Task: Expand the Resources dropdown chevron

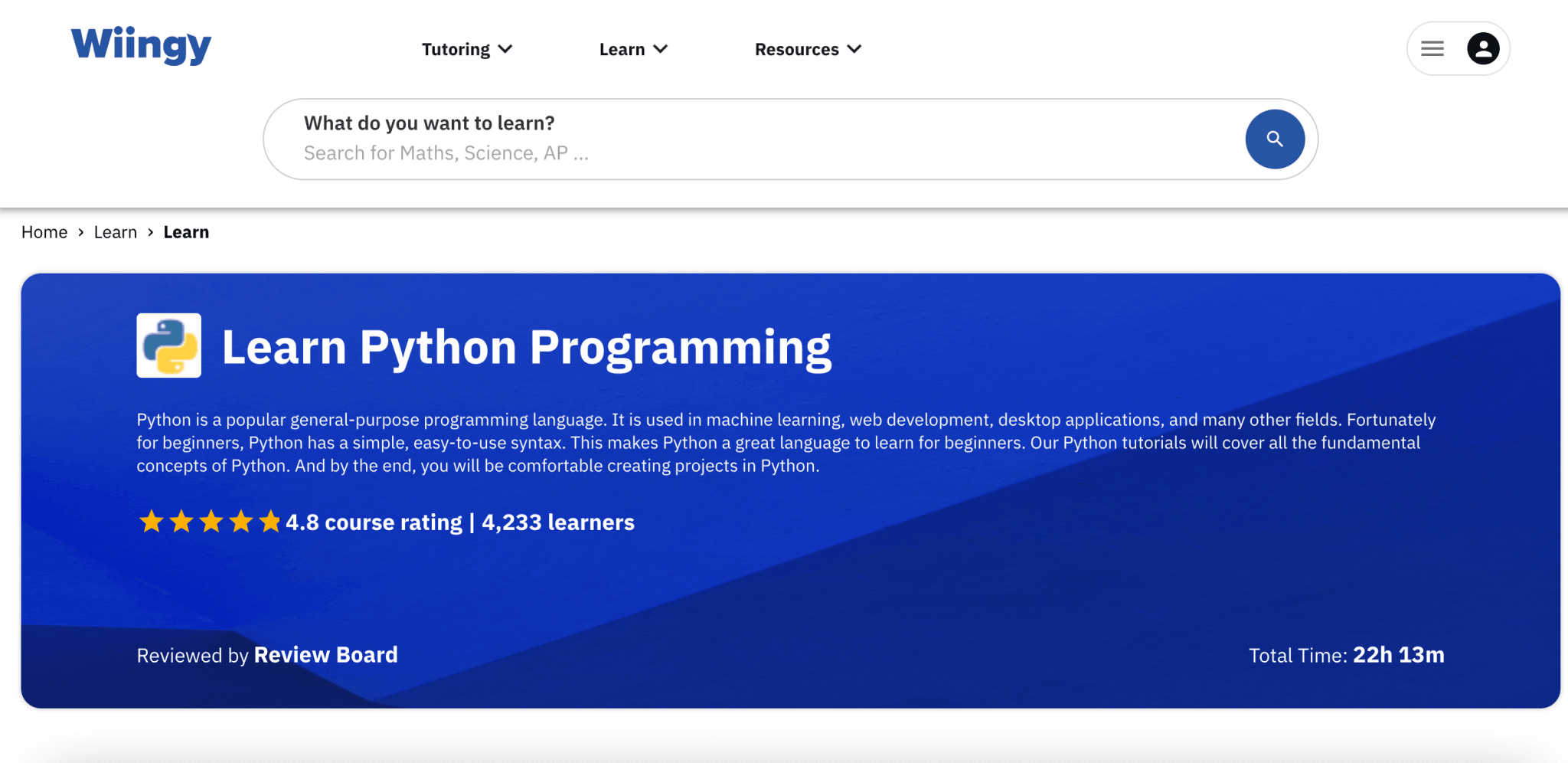Action: coord(854,49)
